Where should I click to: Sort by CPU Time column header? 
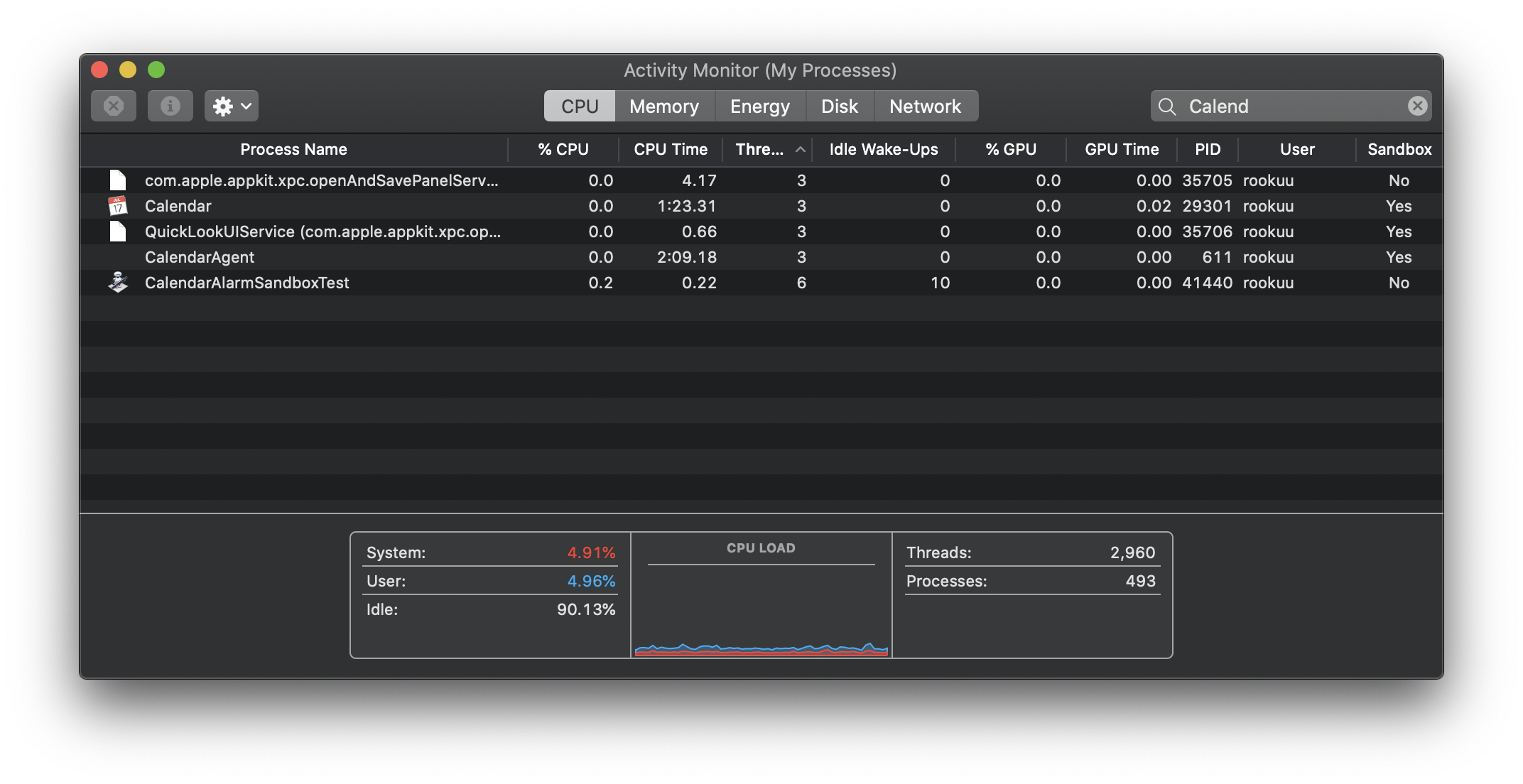coord(671,149)
